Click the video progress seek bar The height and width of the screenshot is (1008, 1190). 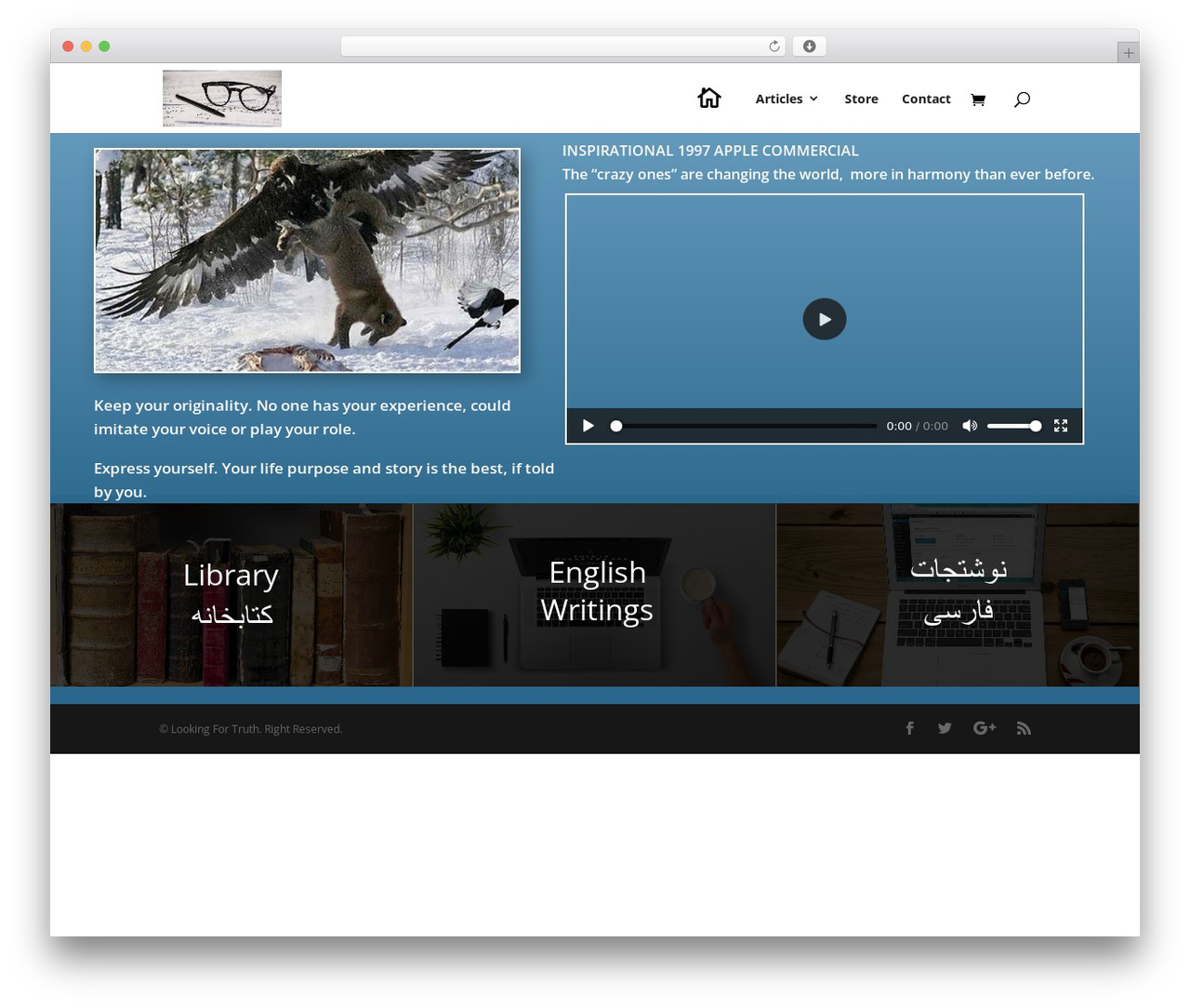pyautogui.click(x=744, y=426)
